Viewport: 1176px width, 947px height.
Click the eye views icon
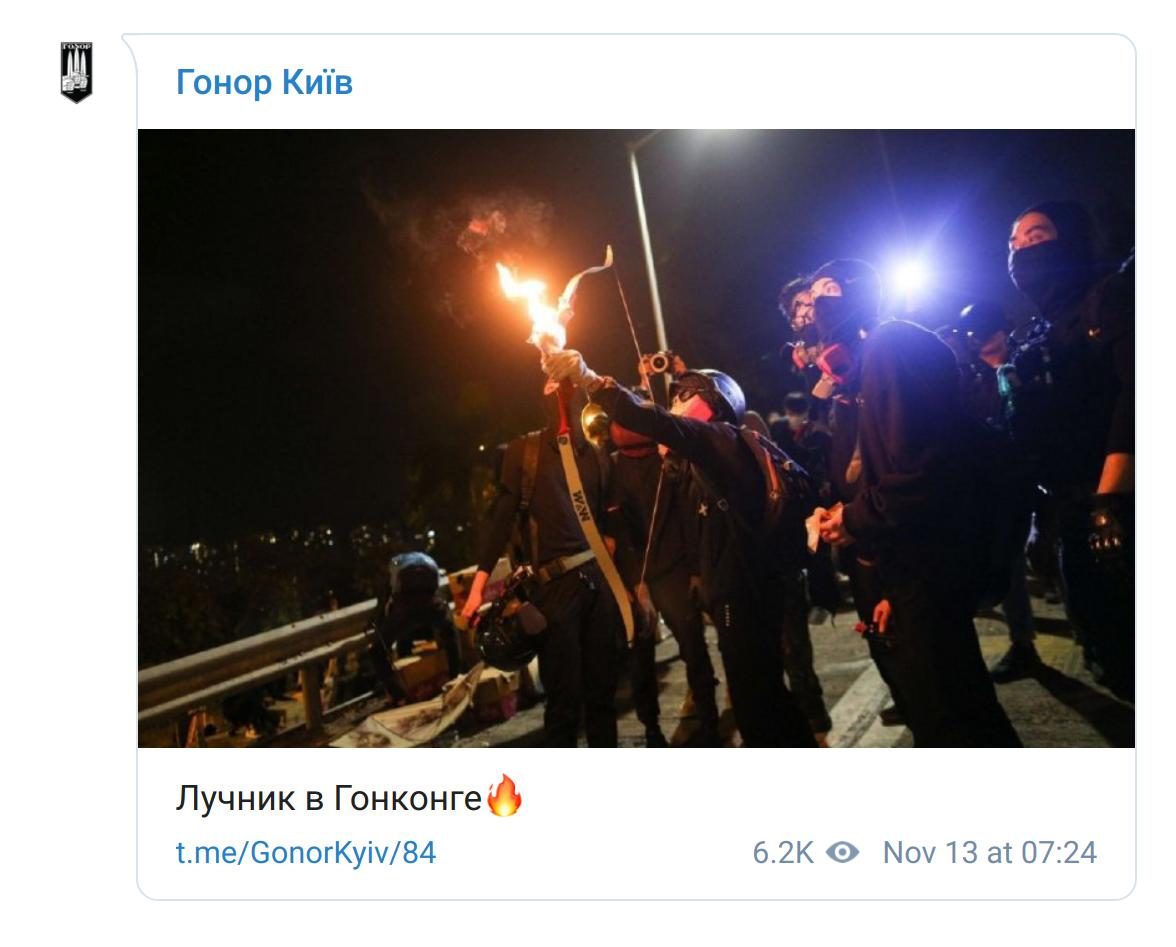[x=843, y=853]
